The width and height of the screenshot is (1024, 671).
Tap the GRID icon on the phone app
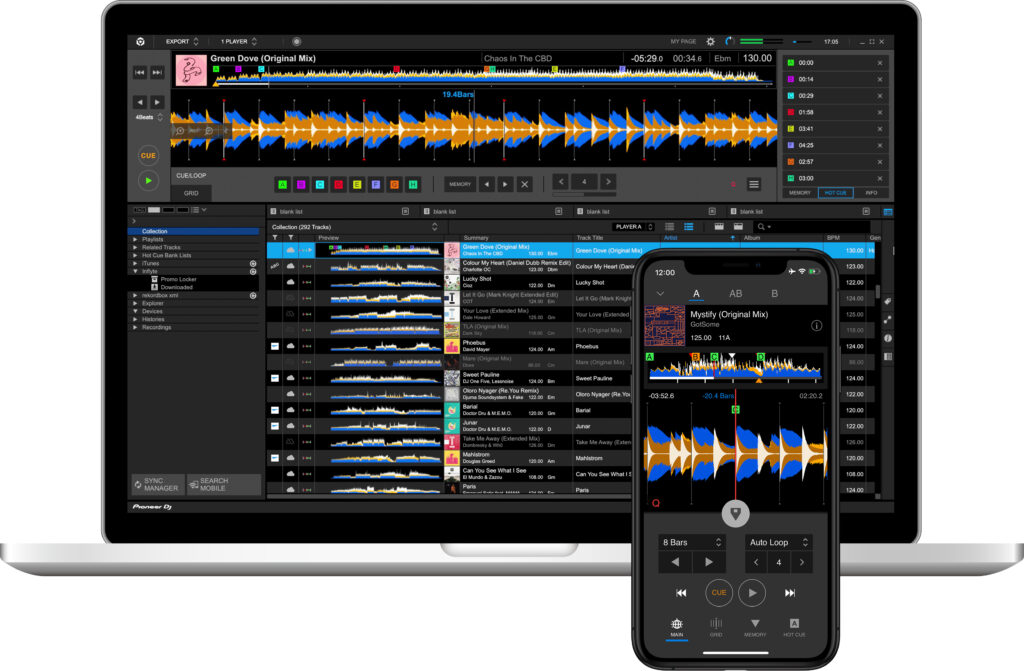[715, 626]
